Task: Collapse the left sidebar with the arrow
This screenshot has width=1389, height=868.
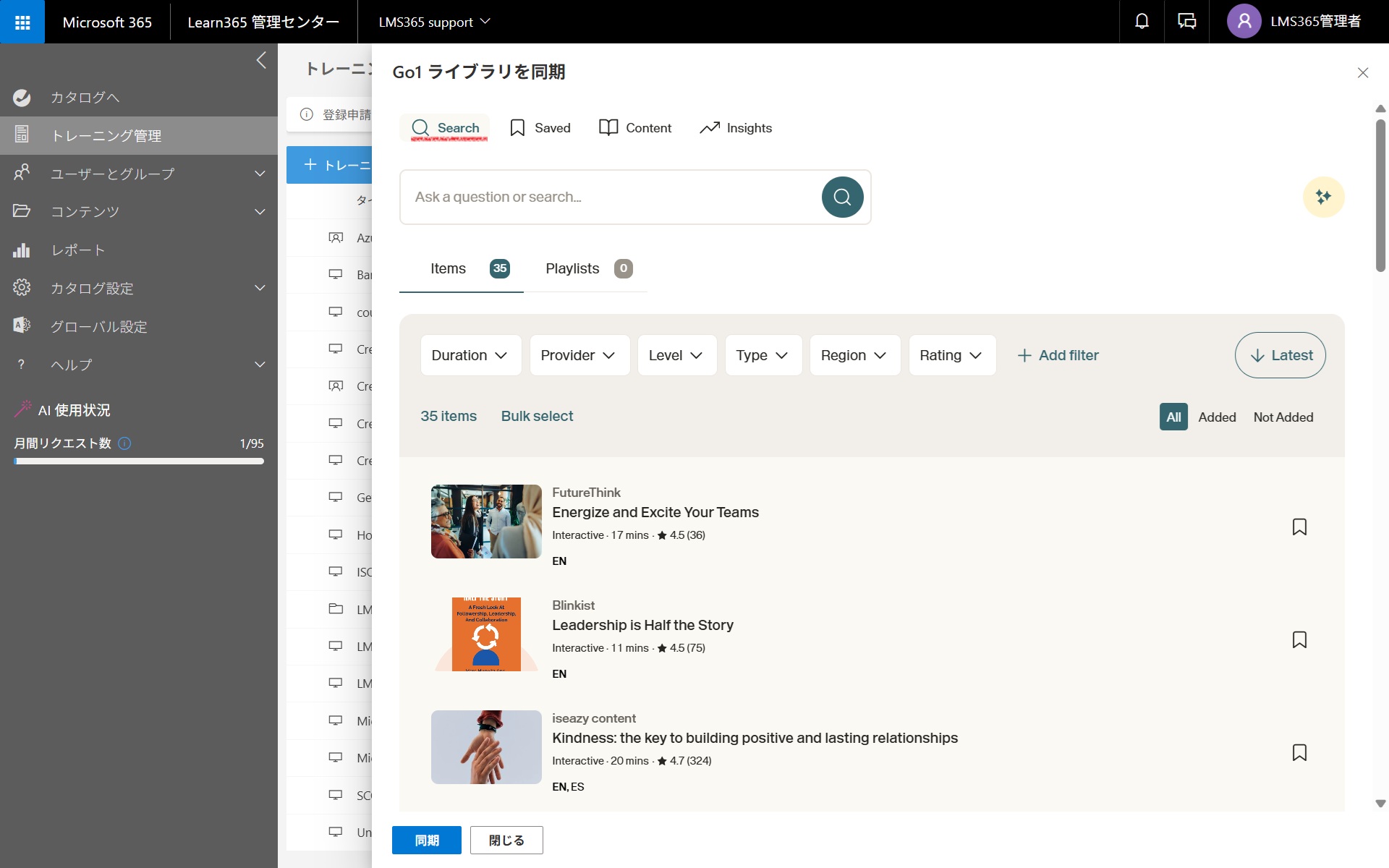Action: tap(261, 60)
